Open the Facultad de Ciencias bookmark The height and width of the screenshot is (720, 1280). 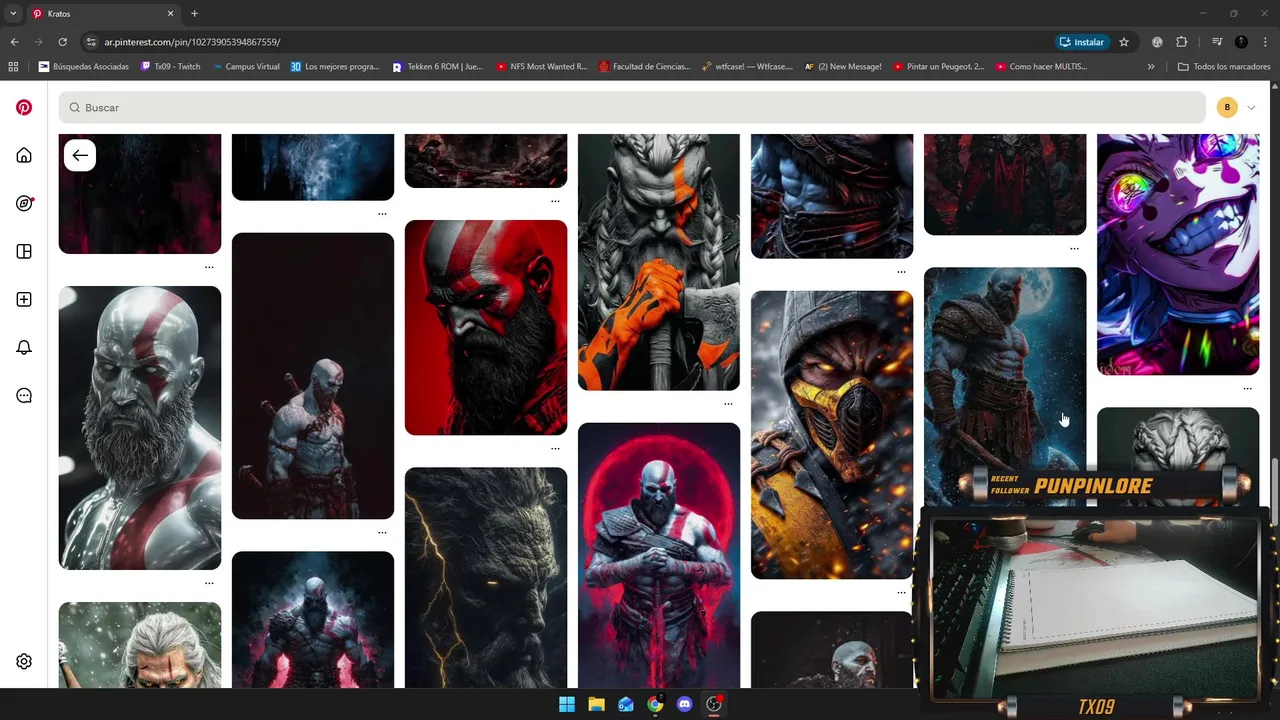click(645, 67)
